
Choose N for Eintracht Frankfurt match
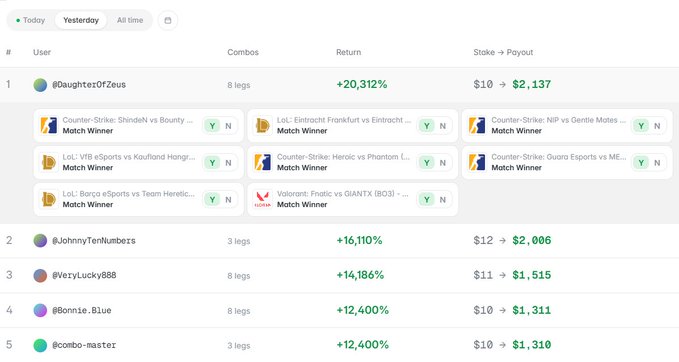(443, 126)
